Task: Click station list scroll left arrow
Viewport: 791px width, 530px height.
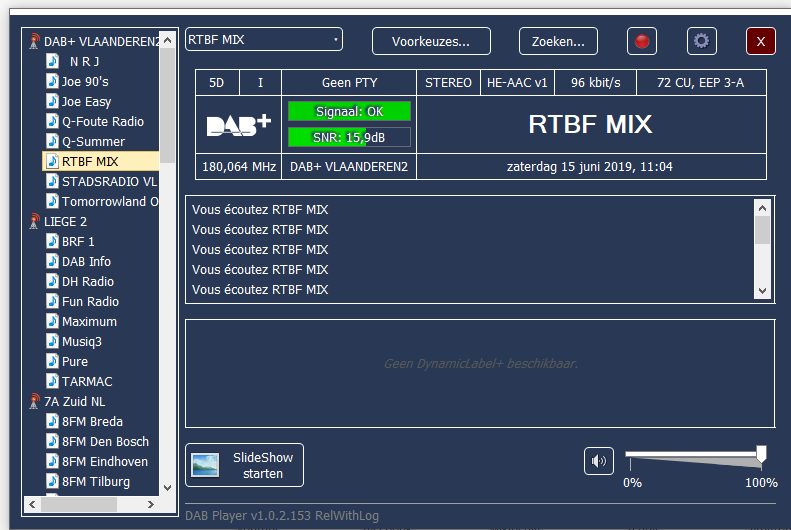Action: click(32, 504)
